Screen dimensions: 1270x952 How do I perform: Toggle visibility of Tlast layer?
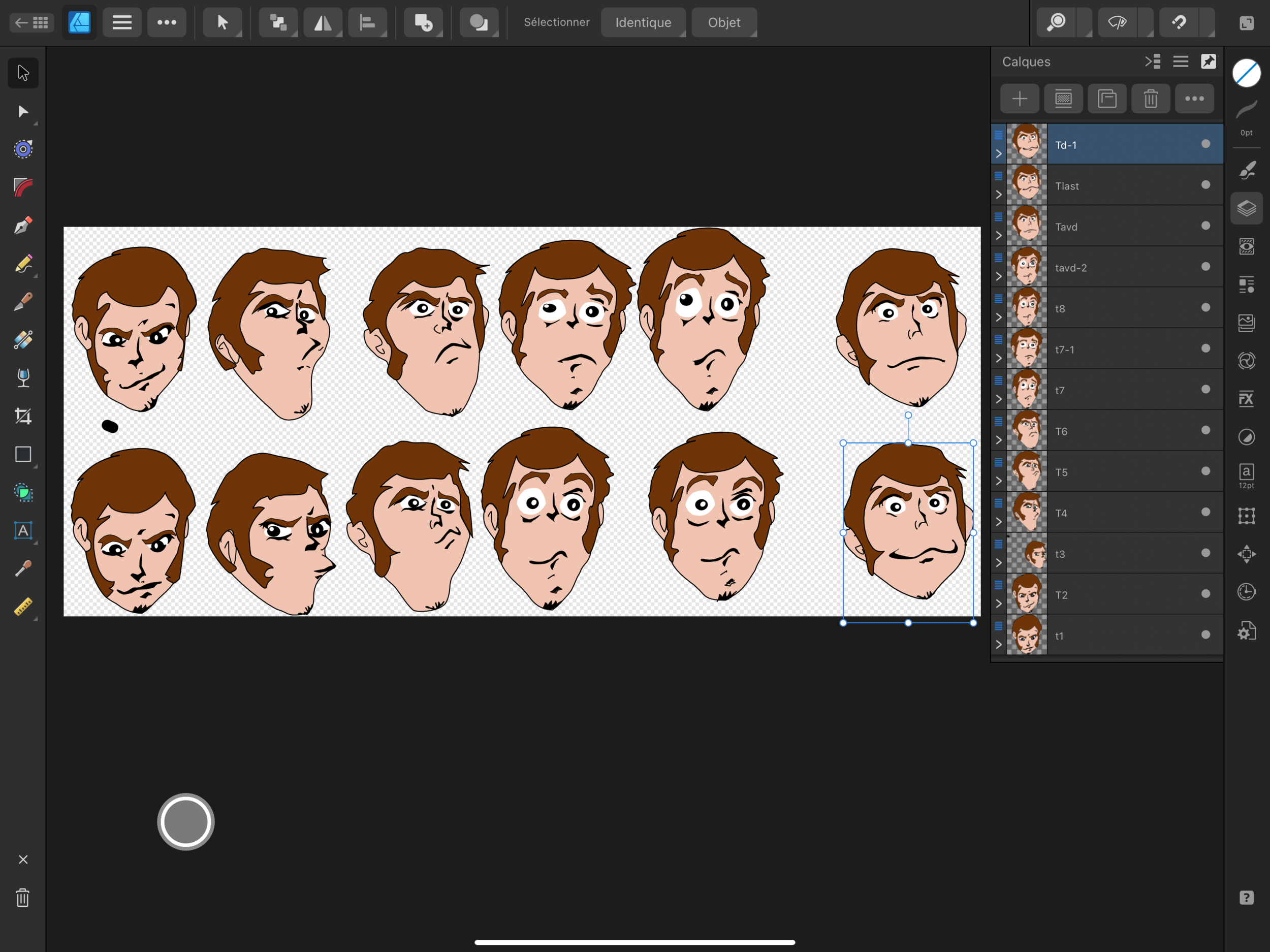(x=1205, y=185)
